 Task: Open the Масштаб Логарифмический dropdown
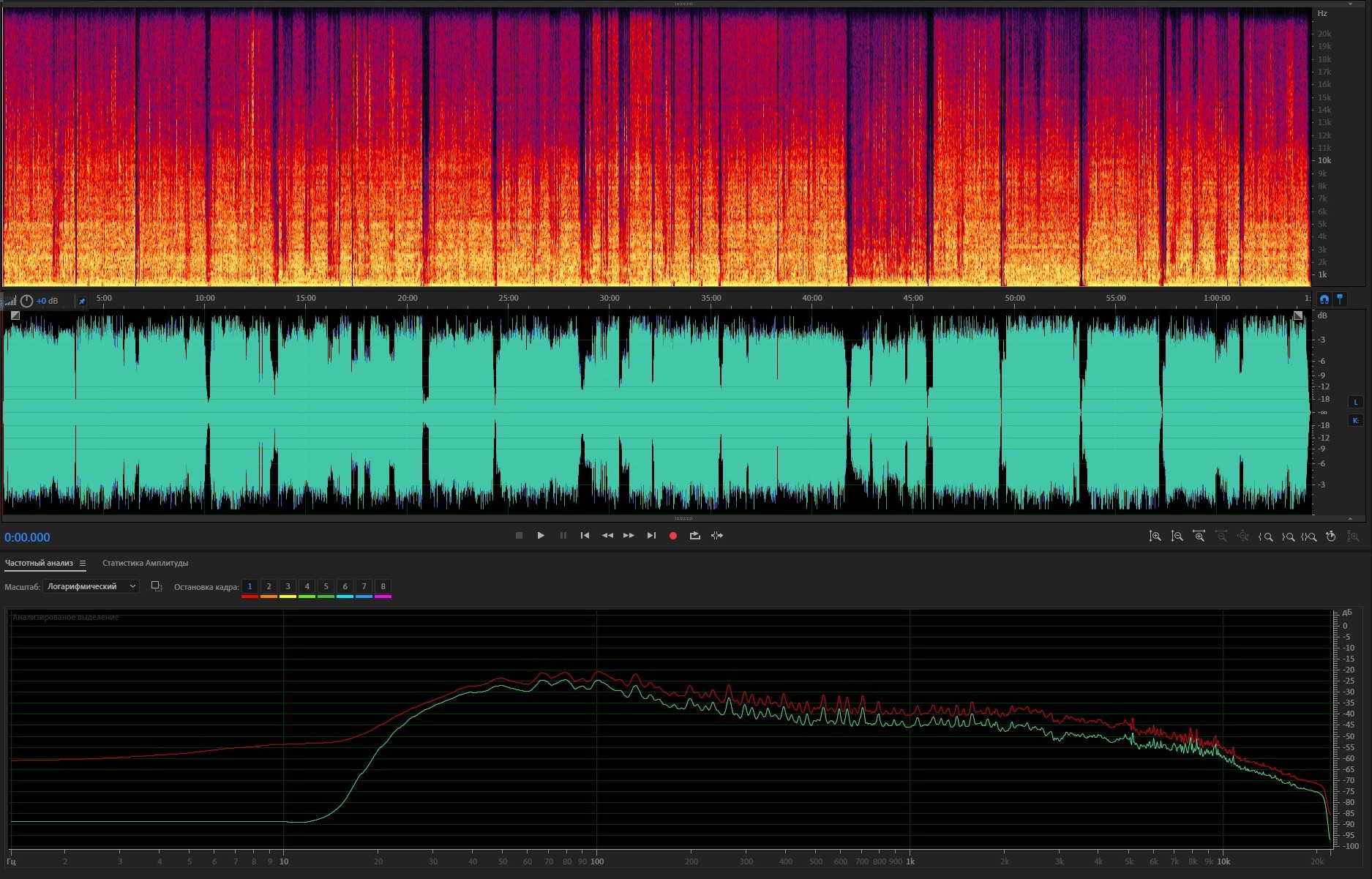click(x=91, y=586)
